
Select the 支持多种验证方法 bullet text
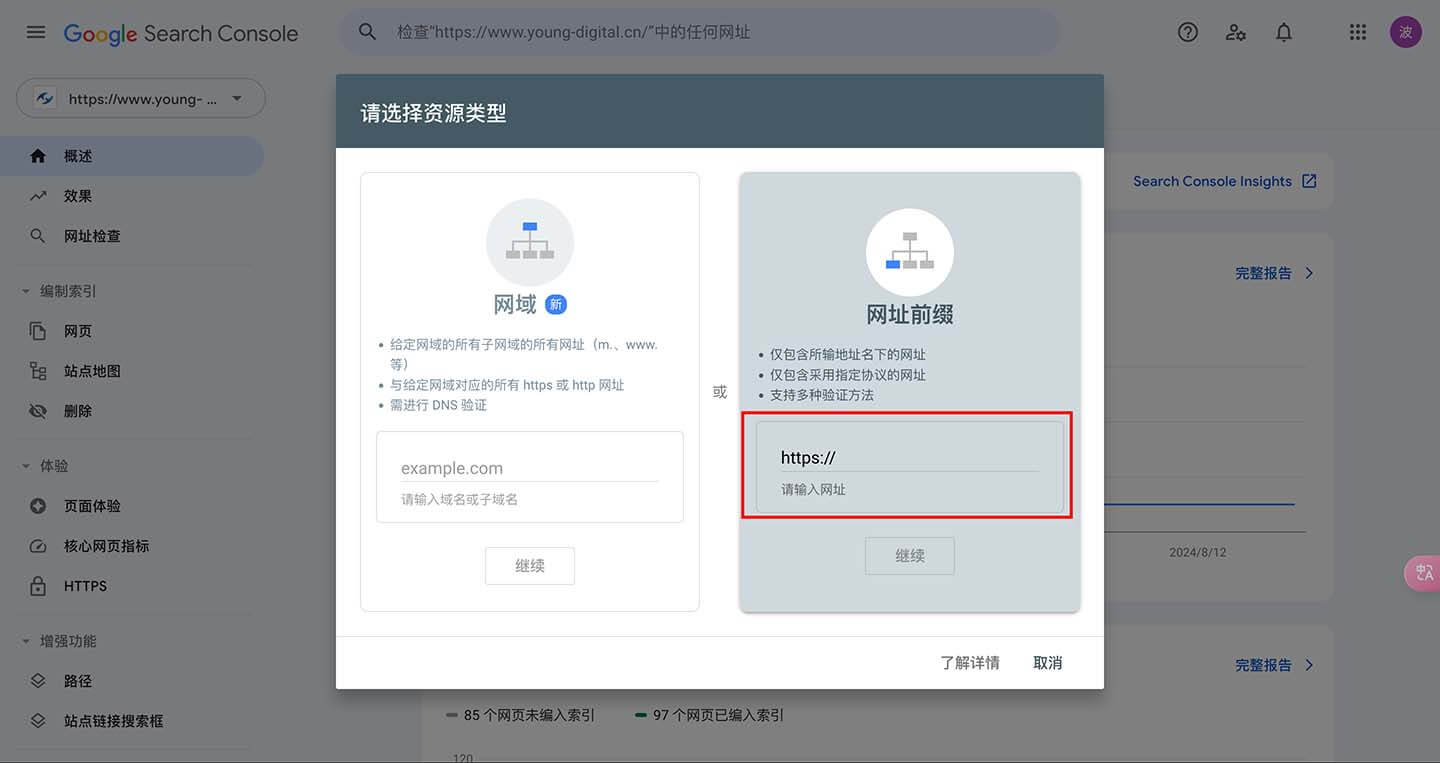click(x=822, y=395)
